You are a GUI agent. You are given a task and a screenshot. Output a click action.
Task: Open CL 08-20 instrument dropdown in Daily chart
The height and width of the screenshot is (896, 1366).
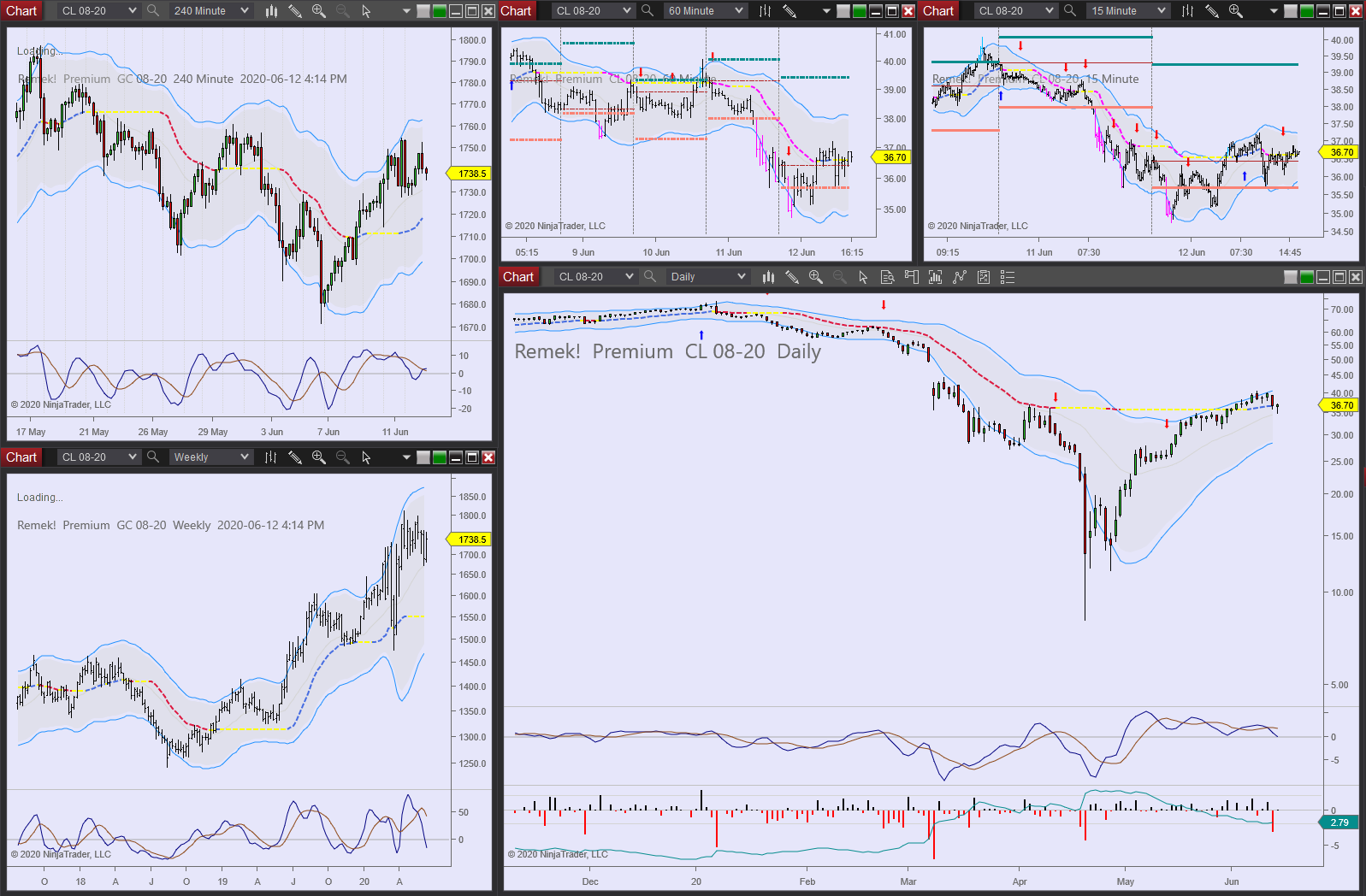(x=595, y=277)
